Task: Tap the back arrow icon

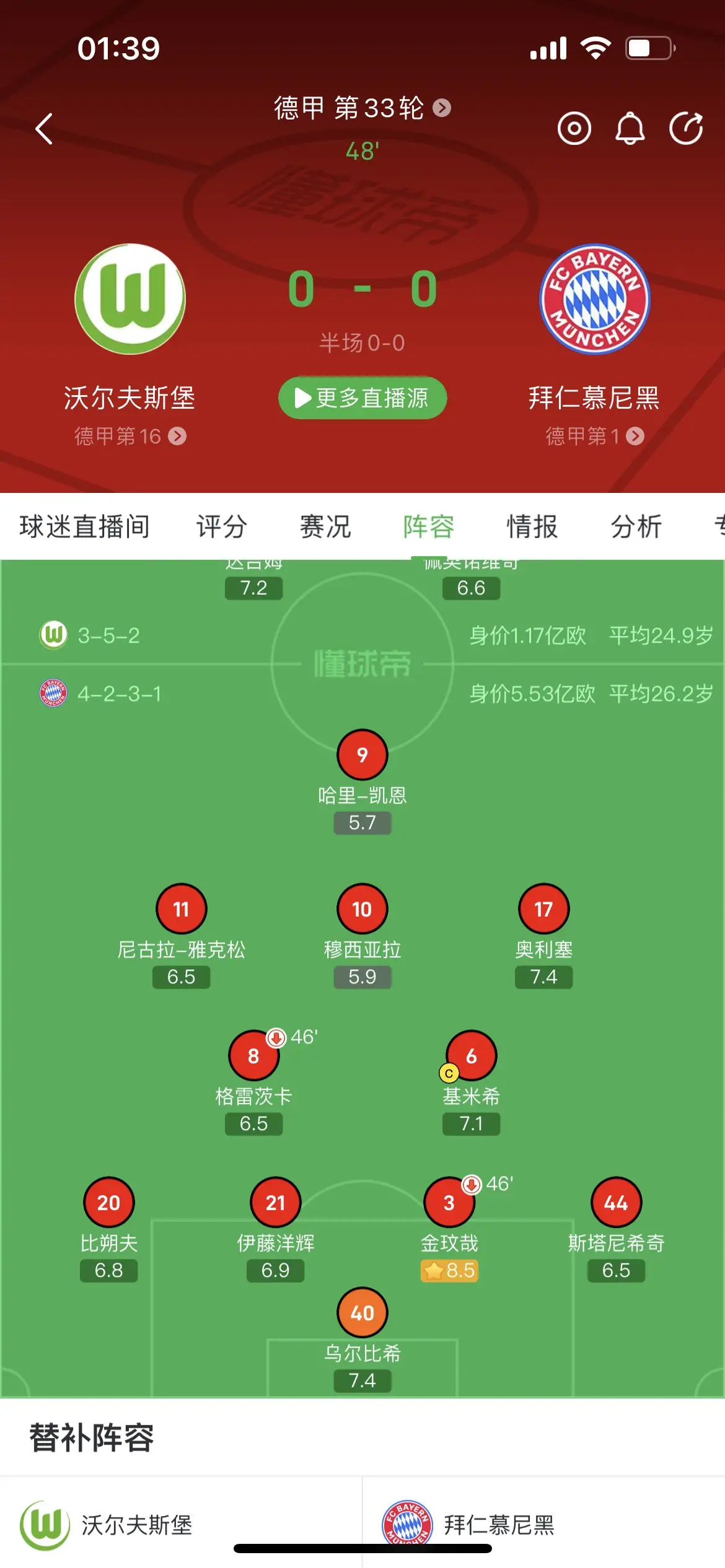Action: coord(44,129)
